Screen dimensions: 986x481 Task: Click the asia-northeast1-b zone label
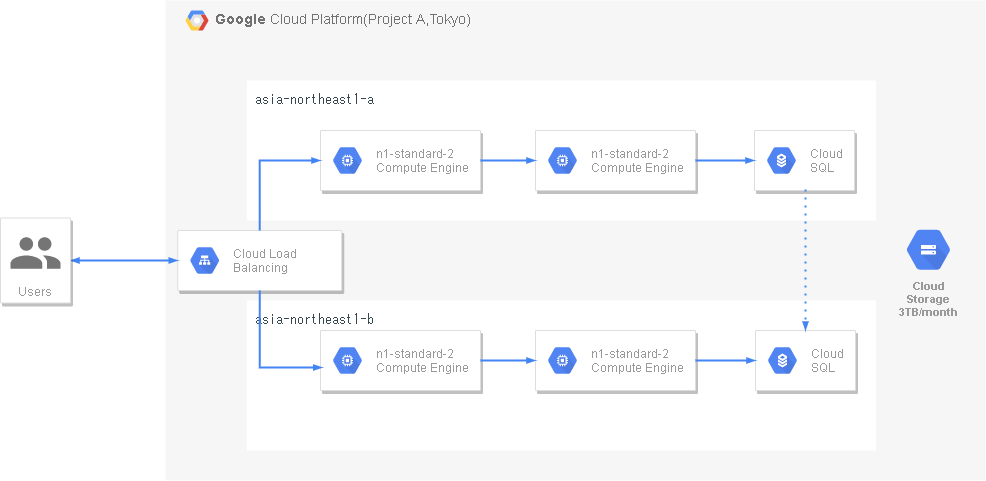[x=314, y=319]
